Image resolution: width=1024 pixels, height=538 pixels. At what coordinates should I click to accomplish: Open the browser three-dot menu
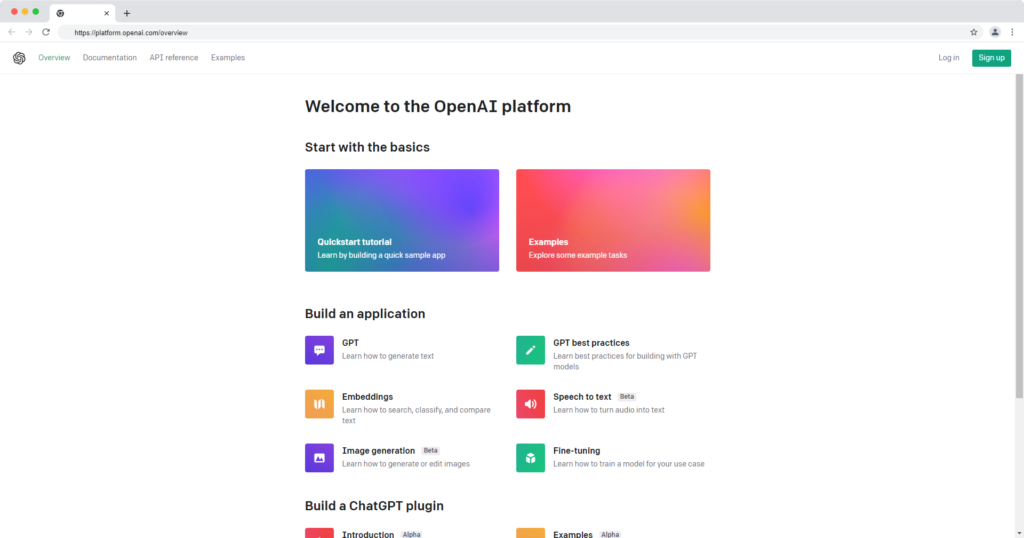(x=1012, y=32)
